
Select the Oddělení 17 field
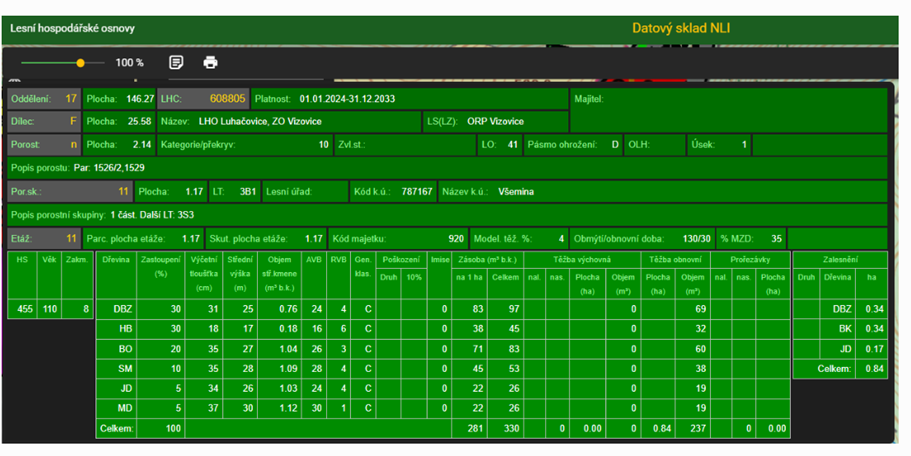[x=44, y=99]
